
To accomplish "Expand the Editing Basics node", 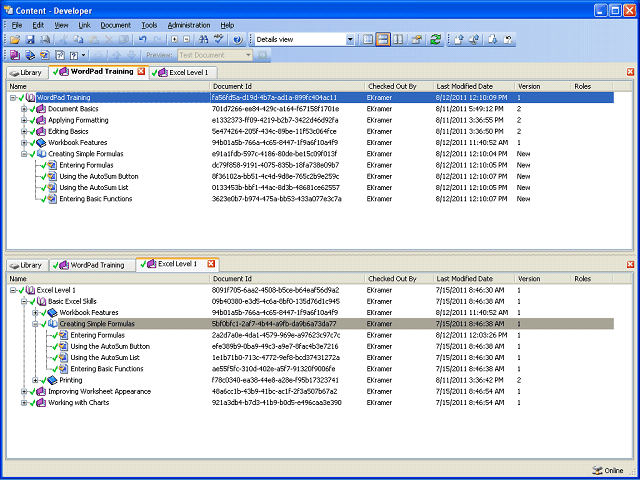I will [x=24, y=131].
